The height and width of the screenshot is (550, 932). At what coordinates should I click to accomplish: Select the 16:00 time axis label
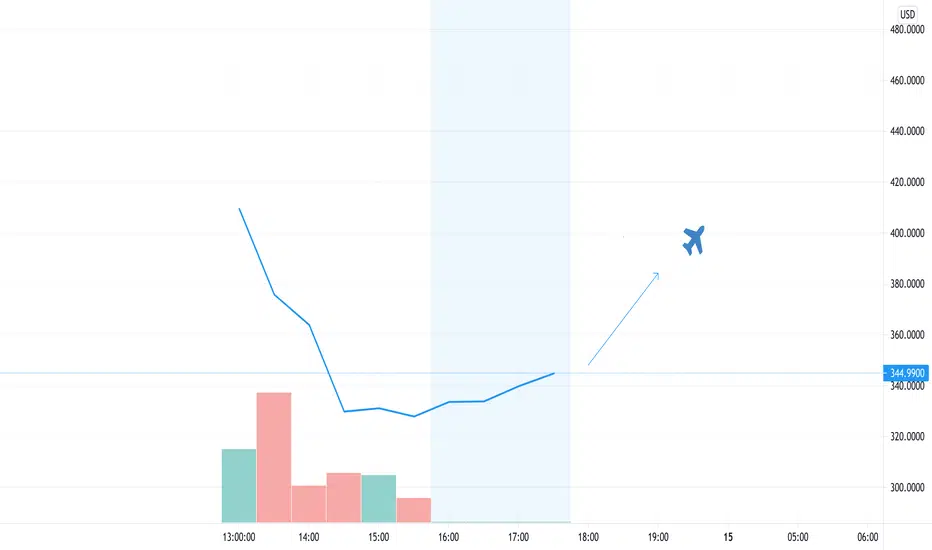(449, 537)
